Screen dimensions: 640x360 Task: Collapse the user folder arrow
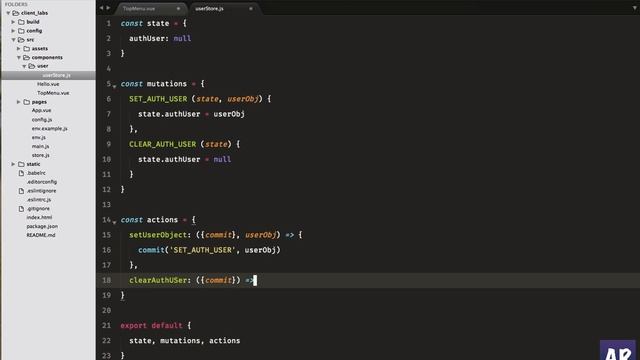24,66
